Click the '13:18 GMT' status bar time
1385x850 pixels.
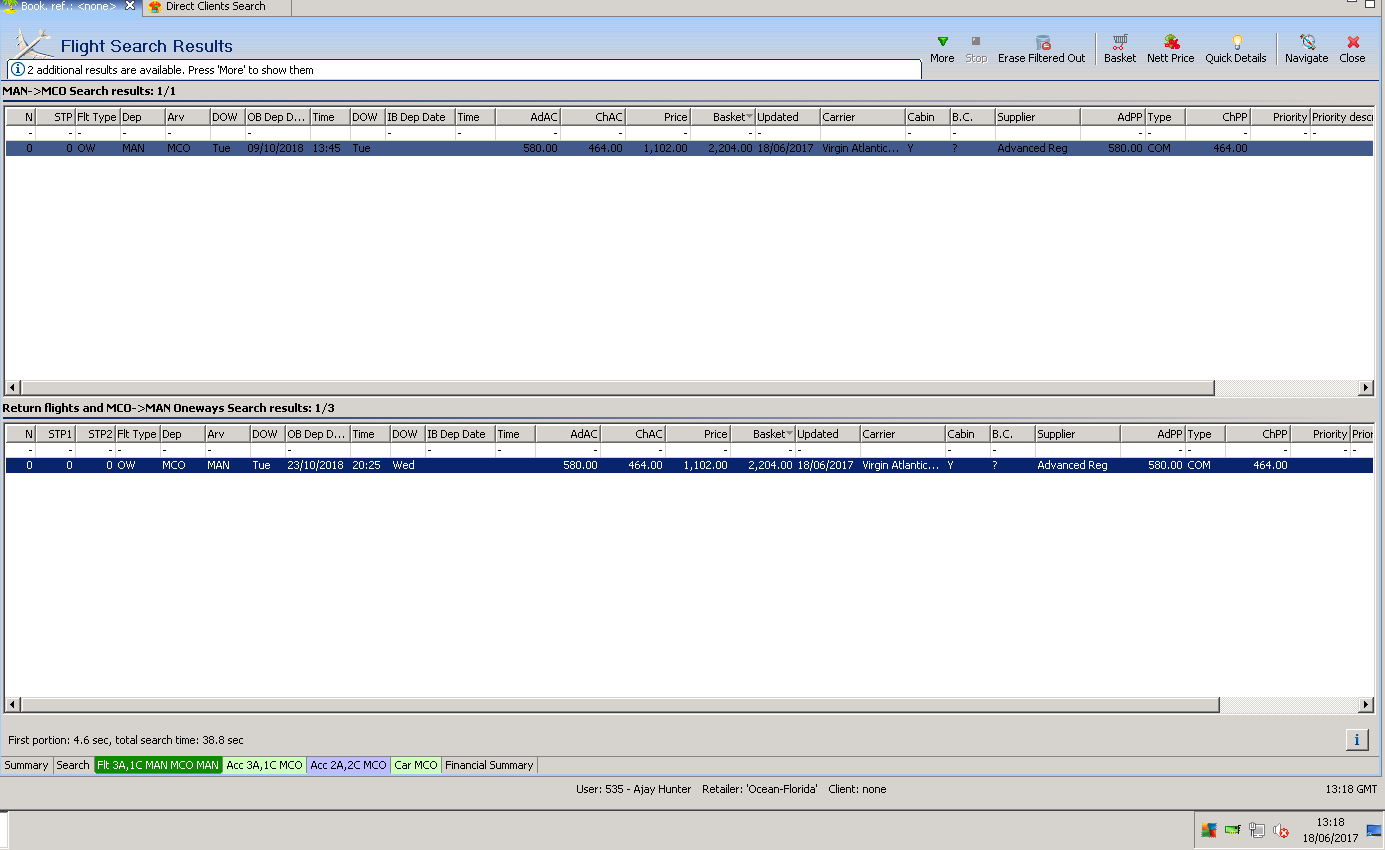(1351, 789)
